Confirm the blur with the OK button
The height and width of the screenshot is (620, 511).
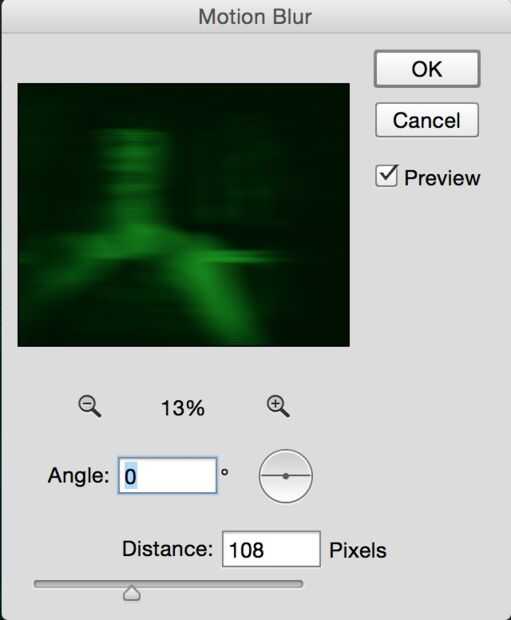click(427, 69)
